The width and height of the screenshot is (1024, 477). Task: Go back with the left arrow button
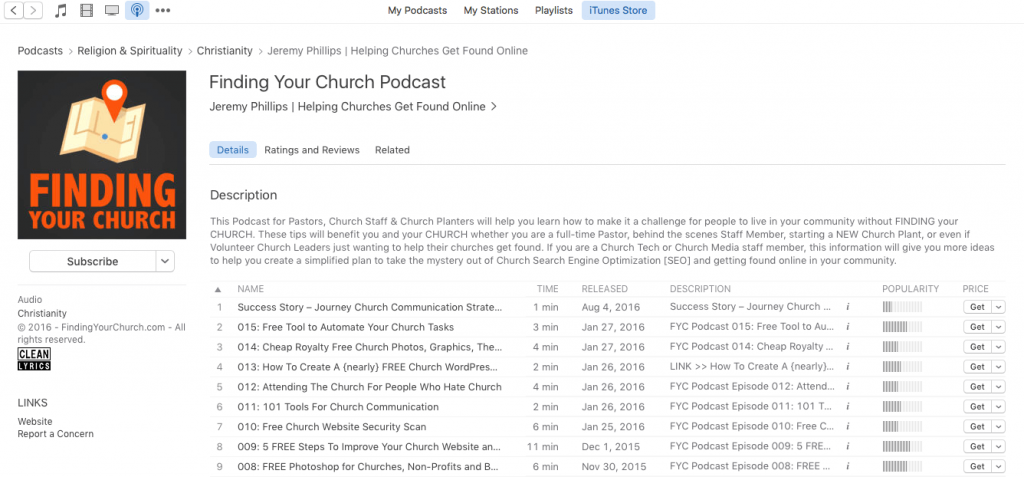coord(14,10)
